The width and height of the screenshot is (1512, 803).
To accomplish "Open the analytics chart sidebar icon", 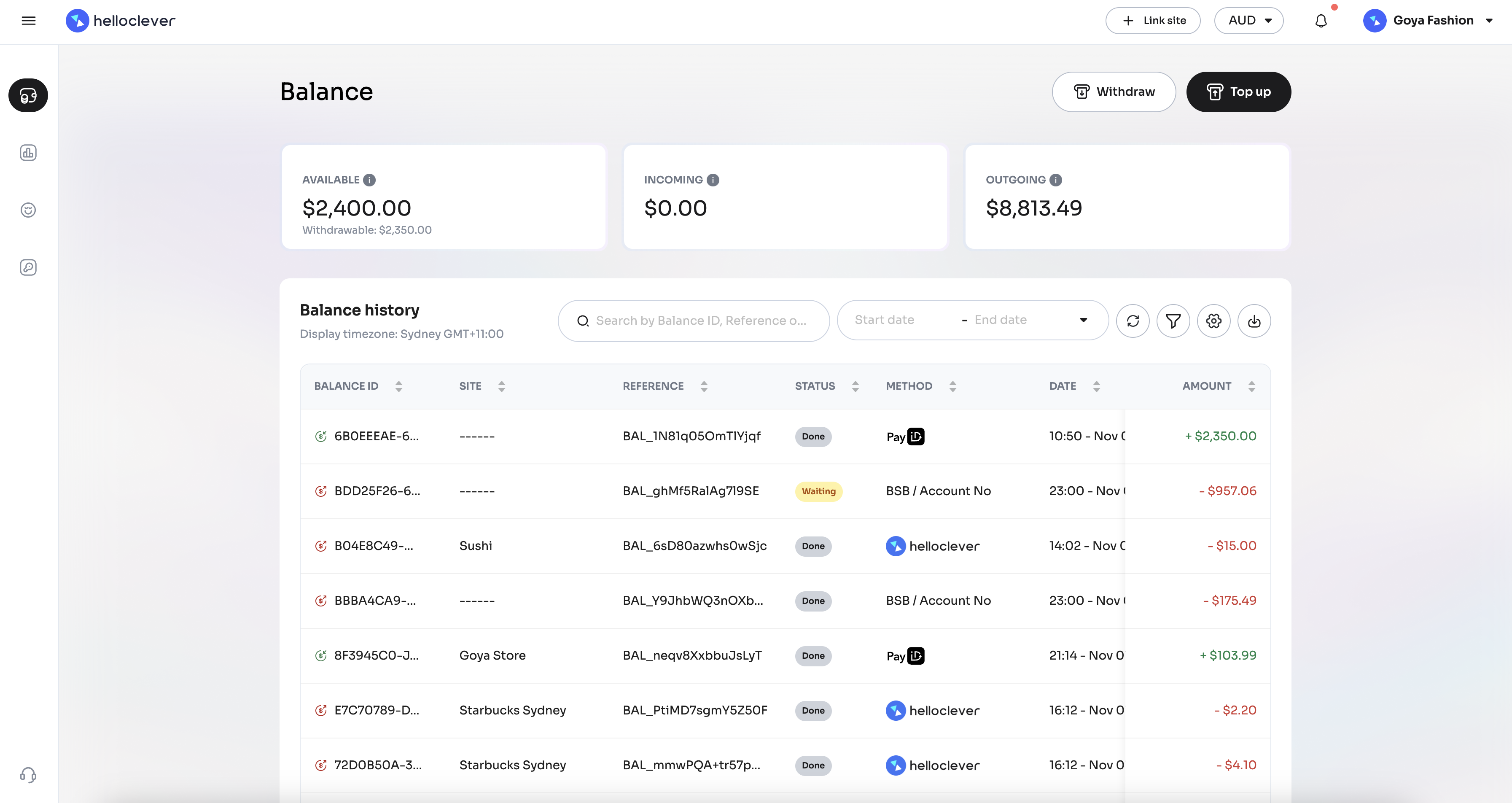I will pyautogui.click(x=28, y=153).
